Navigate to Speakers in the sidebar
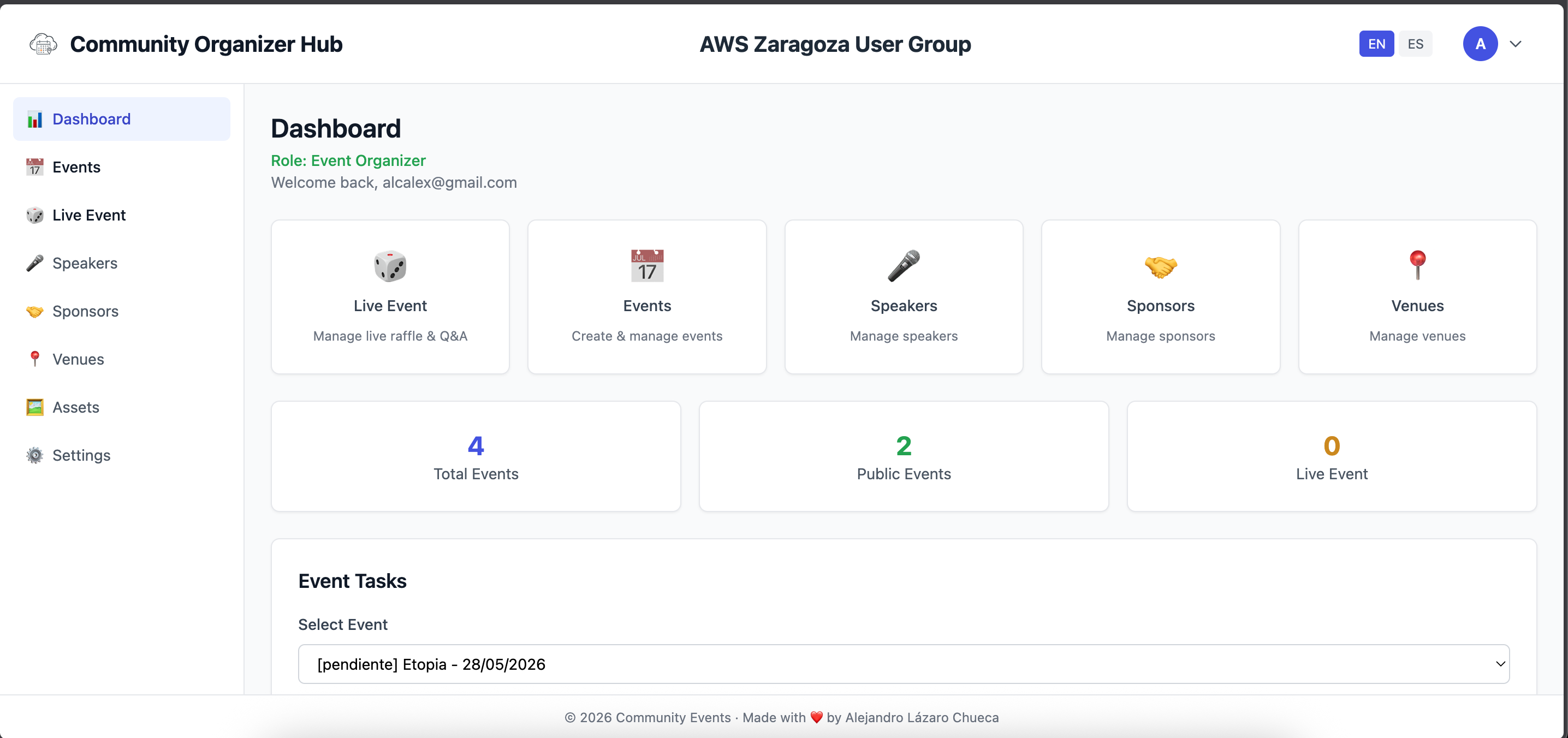Screen dimensions: 1568x738 coord(122,264)
